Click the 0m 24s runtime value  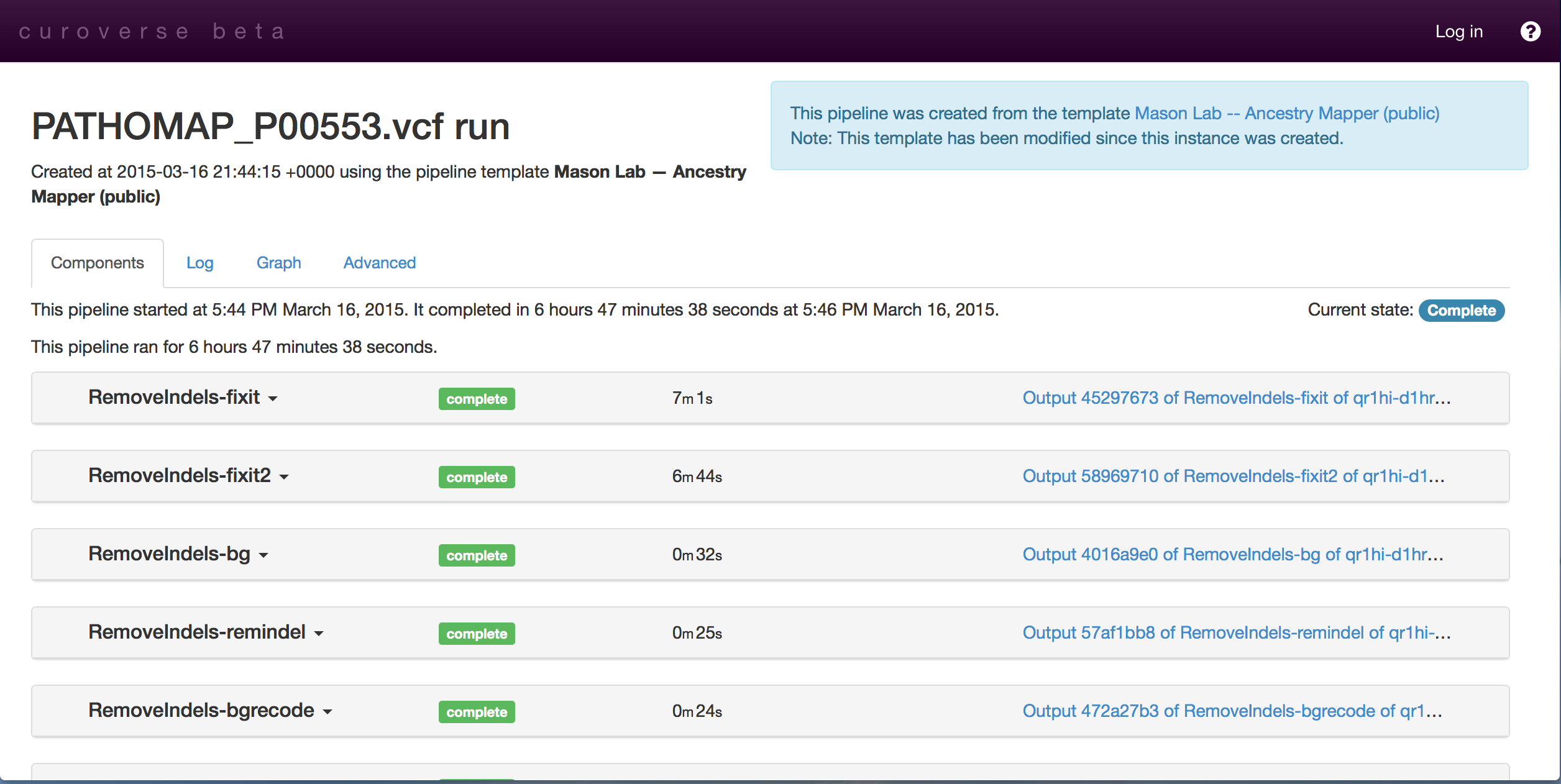pos(697,711)
